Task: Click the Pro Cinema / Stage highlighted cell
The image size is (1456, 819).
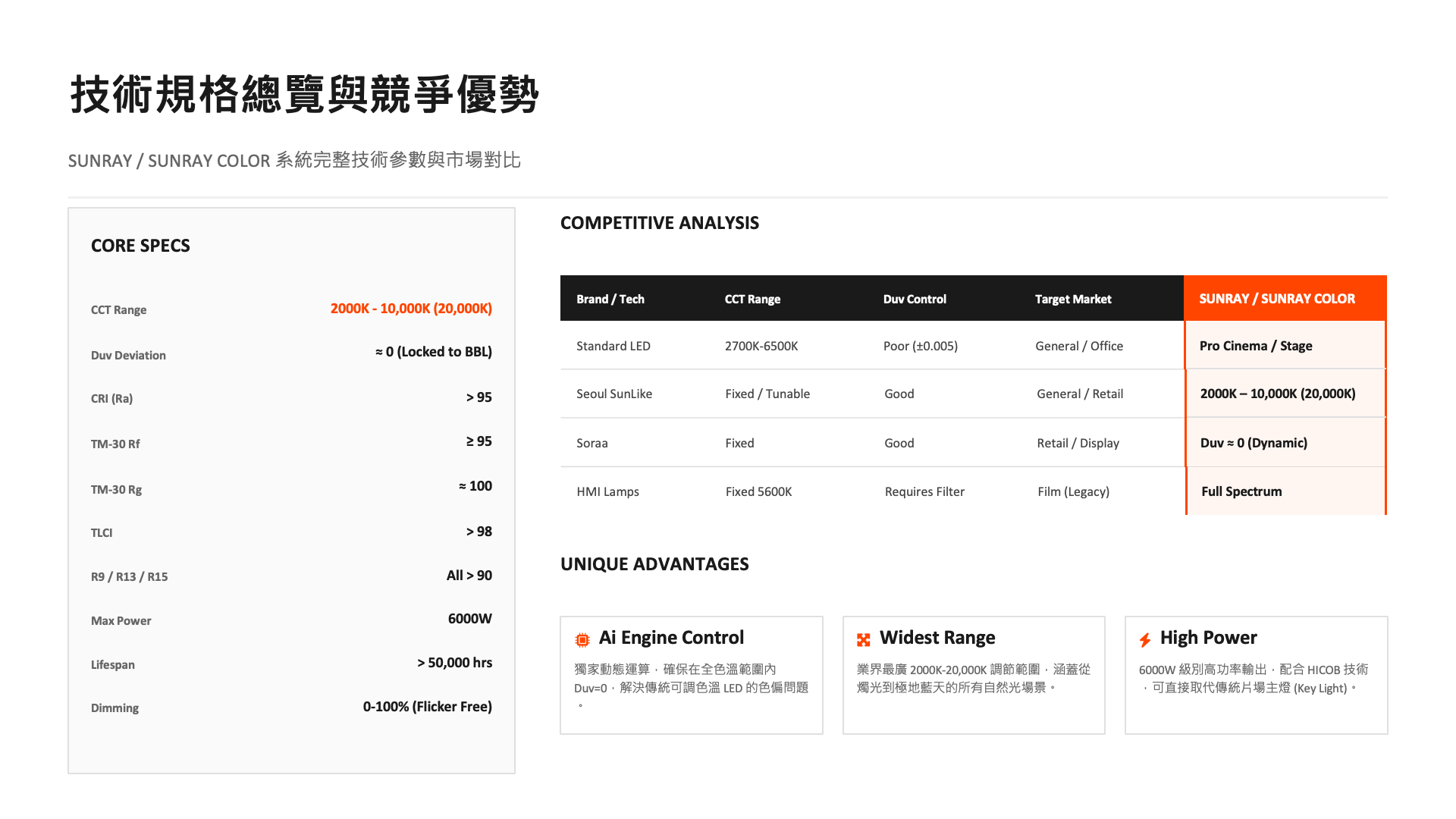Action: [x=1256, y=346]
